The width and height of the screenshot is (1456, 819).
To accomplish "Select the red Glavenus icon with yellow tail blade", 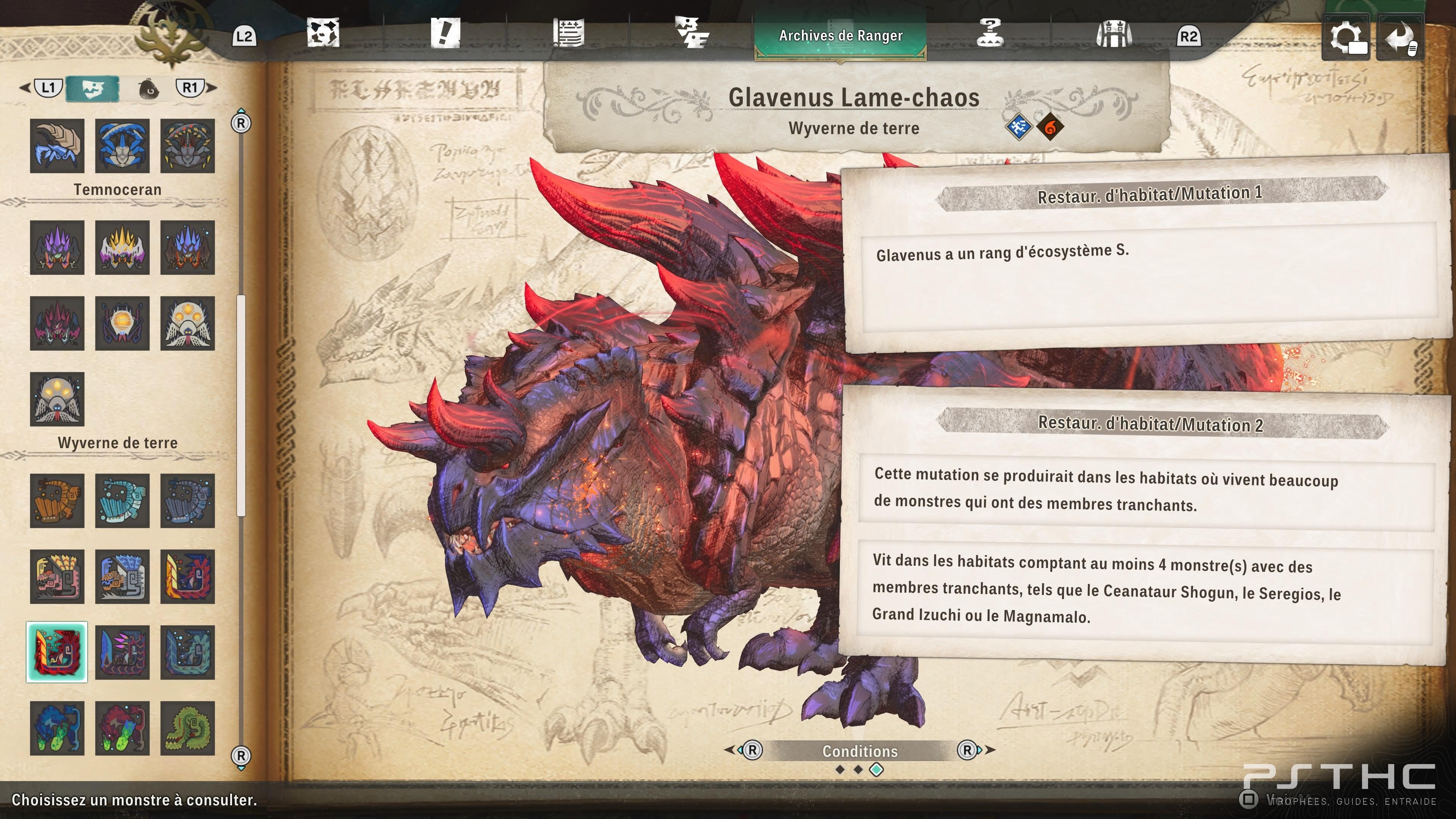I will [x=188, y=576].
